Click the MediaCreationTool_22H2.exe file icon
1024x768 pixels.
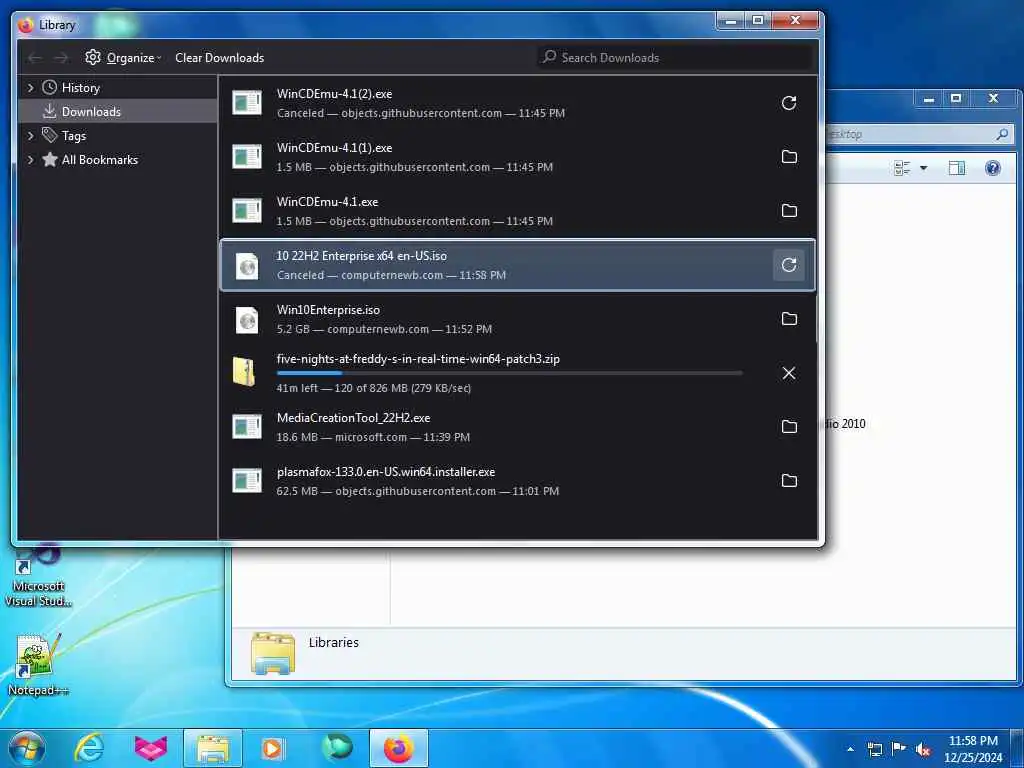(x=247, y=427)
